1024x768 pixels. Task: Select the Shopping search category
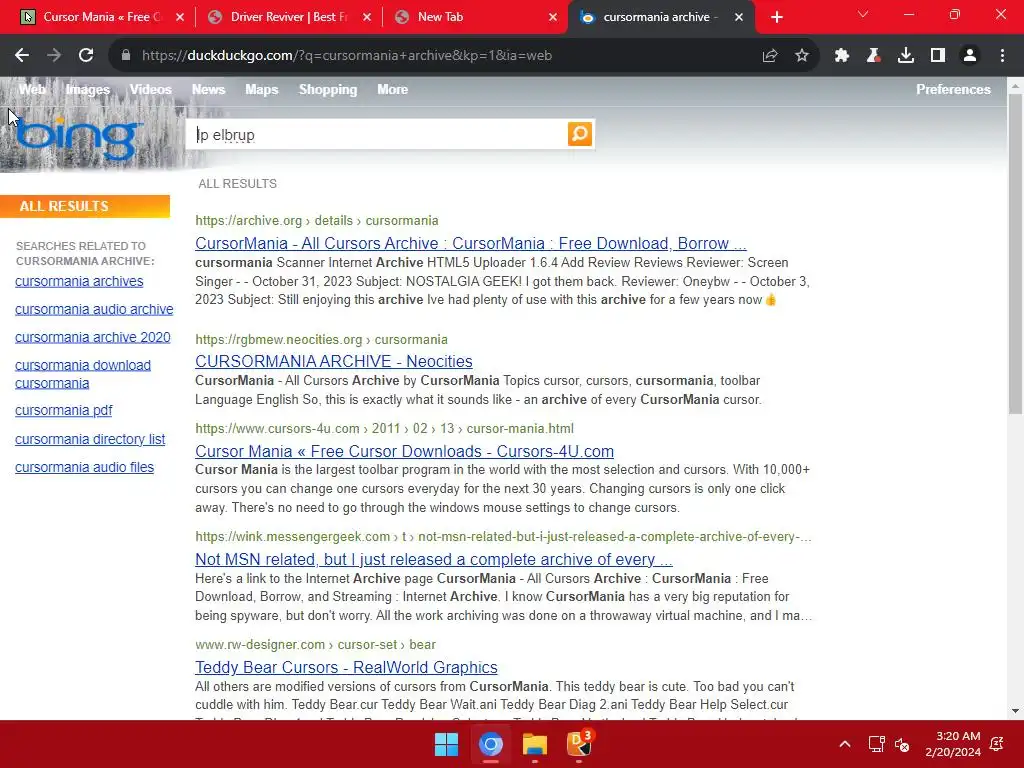328,89
